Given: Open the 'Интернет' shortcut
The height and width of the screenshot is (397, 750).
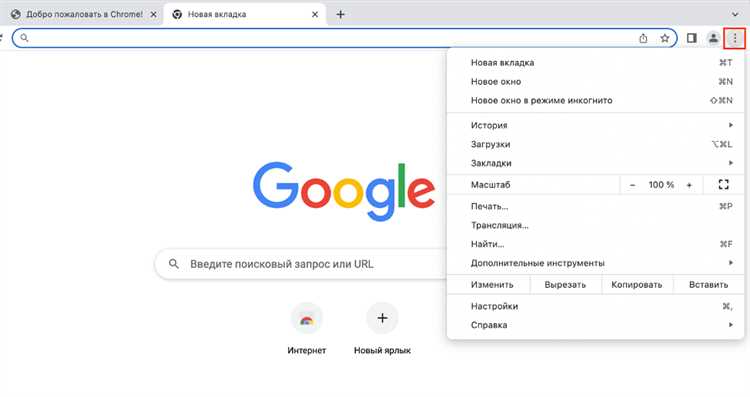Looking at the screenshot, I should (x=307, y=329).
